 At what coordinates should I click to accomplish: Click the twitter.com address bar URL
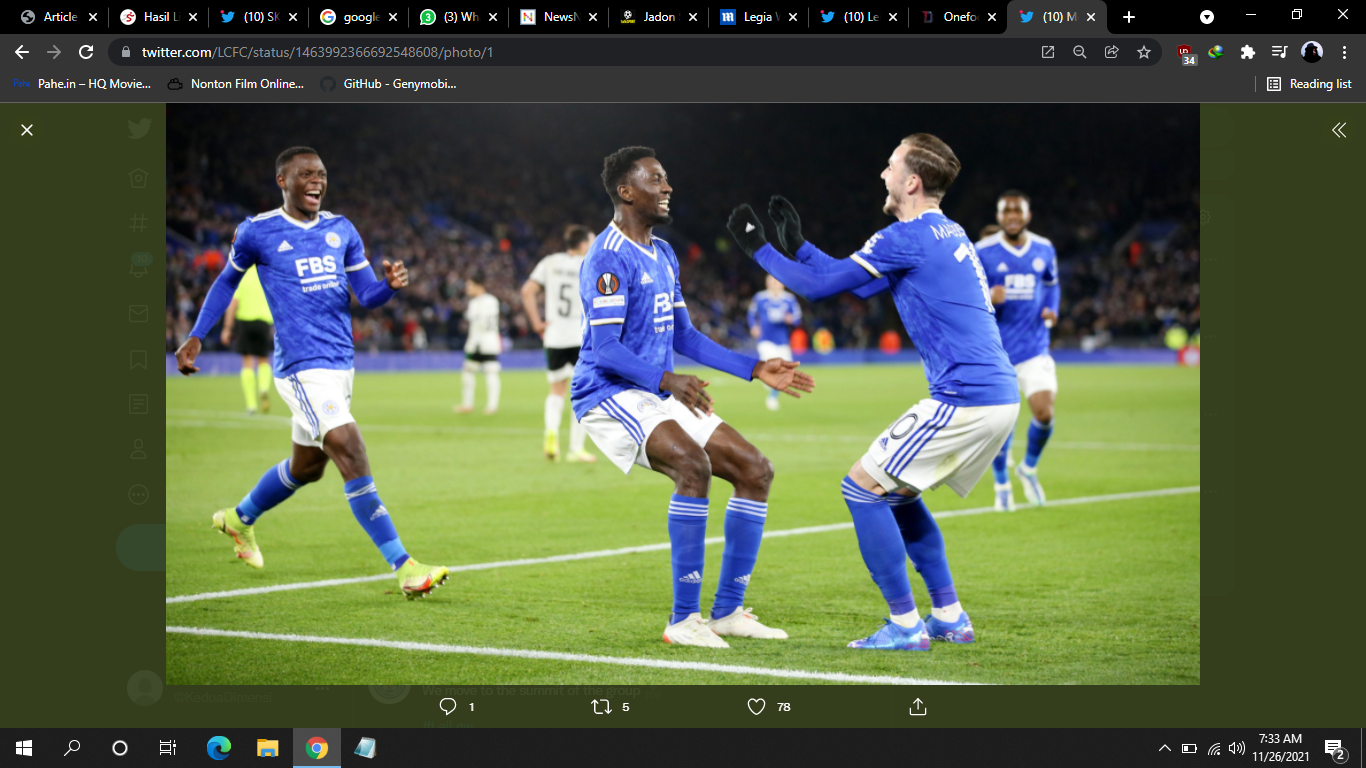318,52
